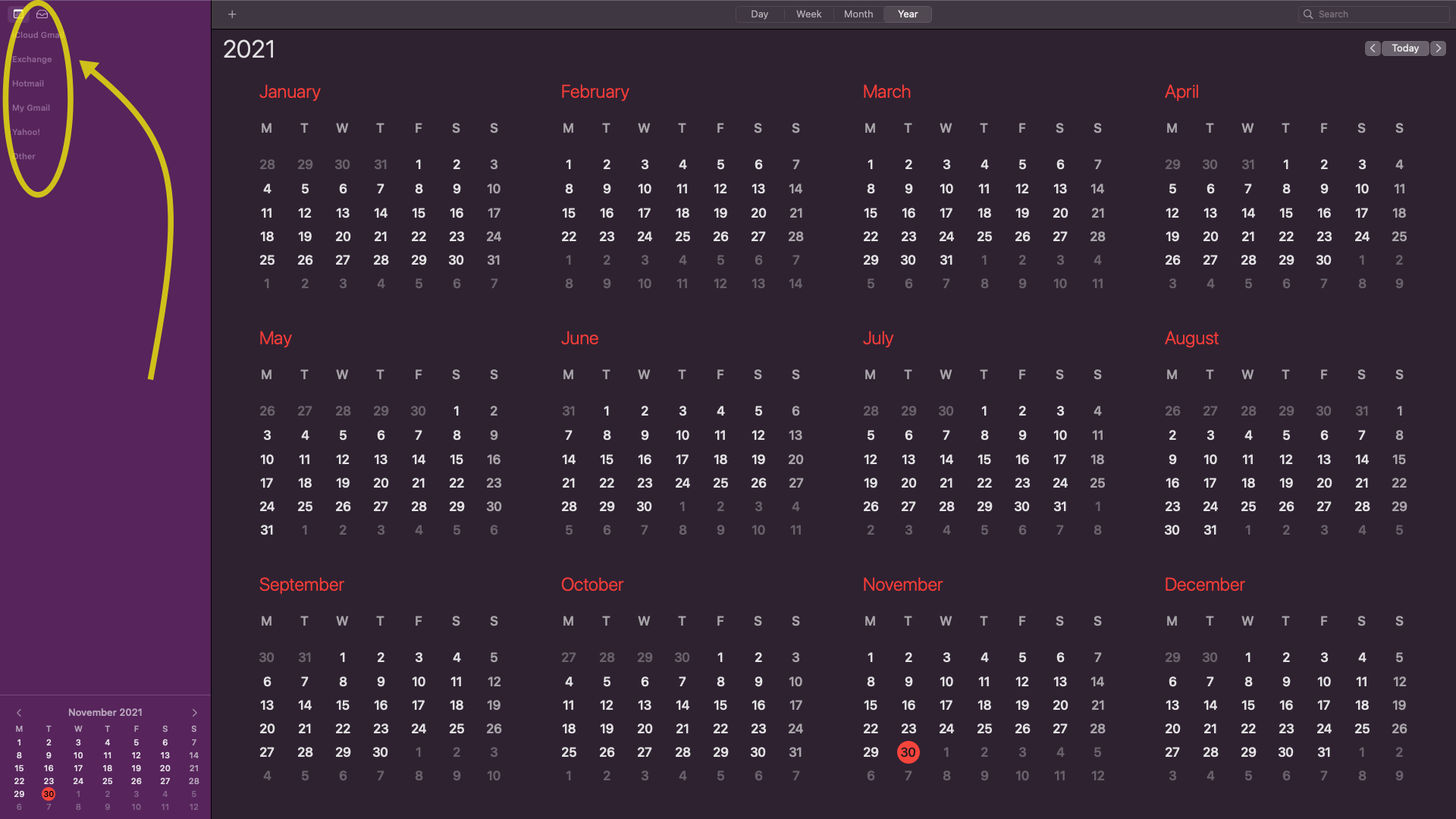Select December 25 in year grid

tap(1362, 729)
